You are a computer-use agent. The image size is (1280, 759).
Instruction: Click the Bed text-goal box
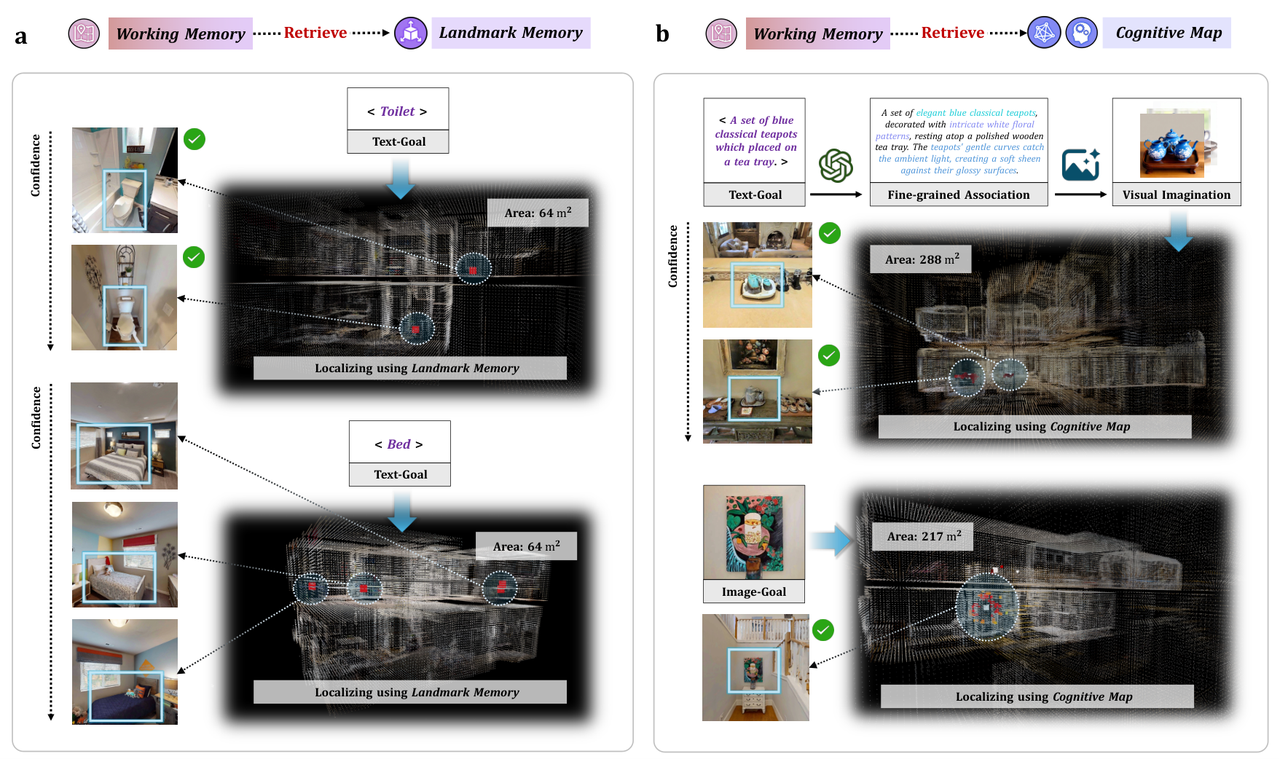(400, 453)
